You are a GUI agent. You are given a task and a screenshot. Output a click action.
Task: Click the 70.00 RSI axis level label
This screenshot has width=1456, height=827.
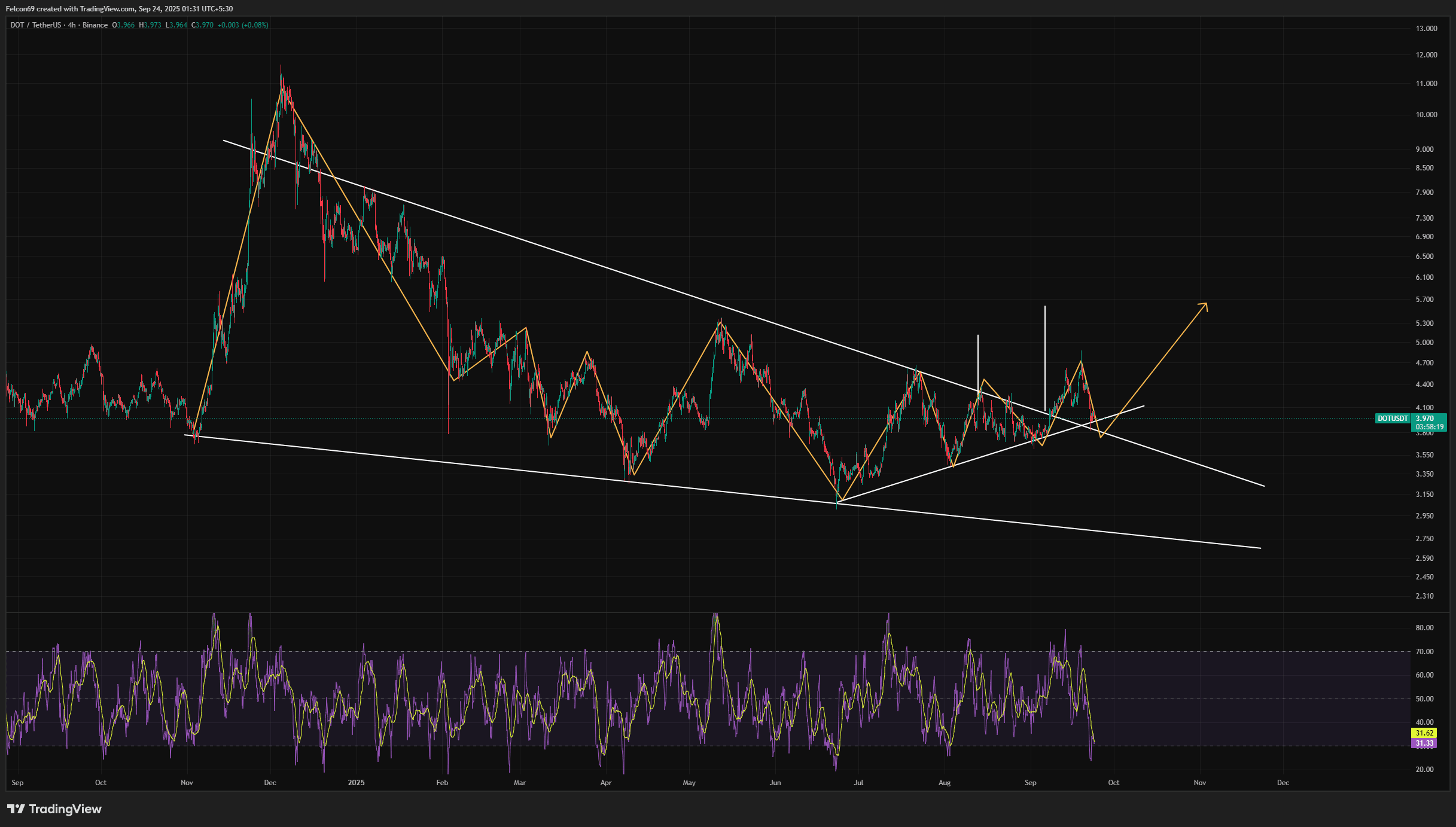coord(1424,652)
